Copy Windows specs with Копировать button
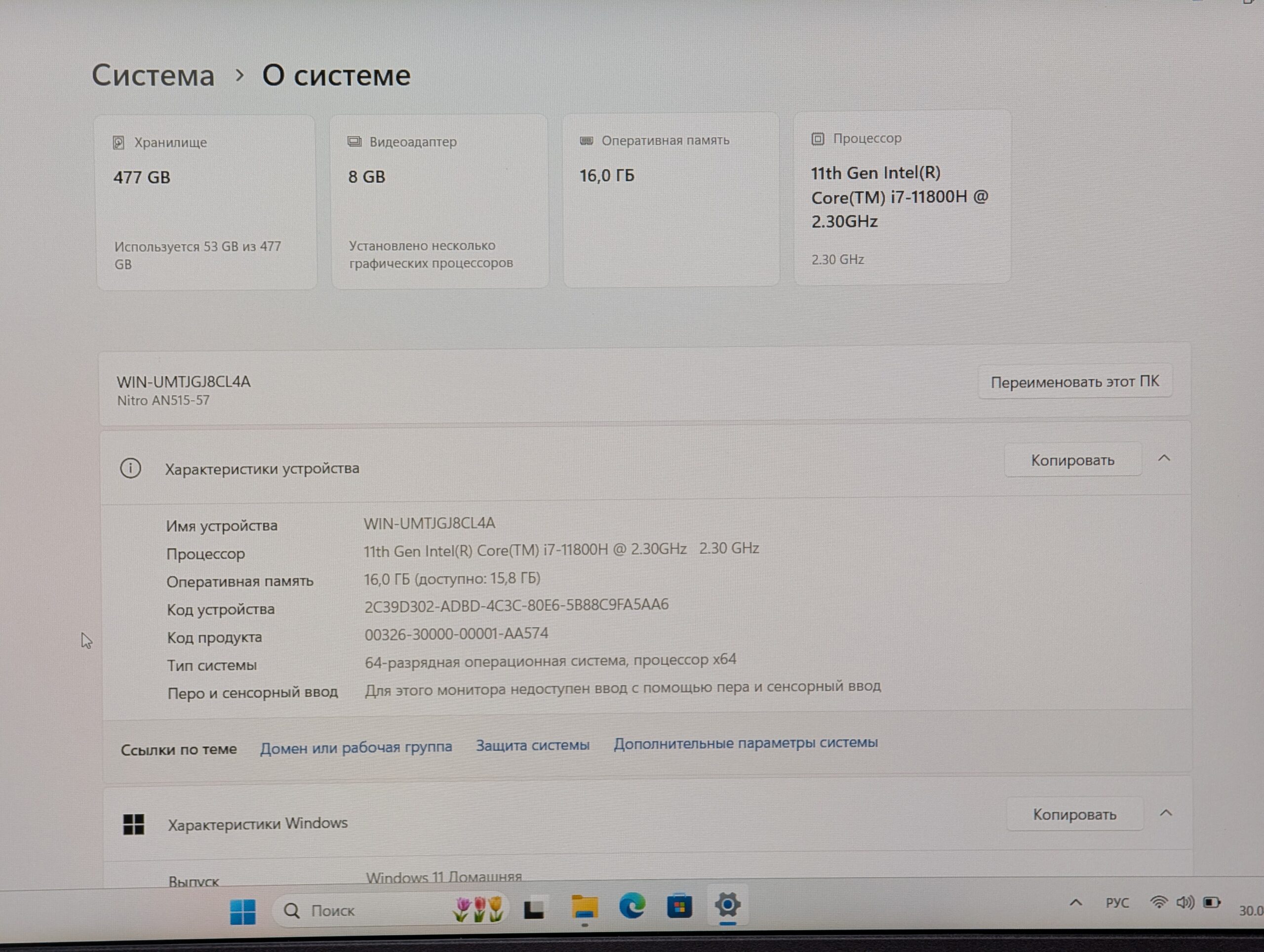 (1074, 814)
